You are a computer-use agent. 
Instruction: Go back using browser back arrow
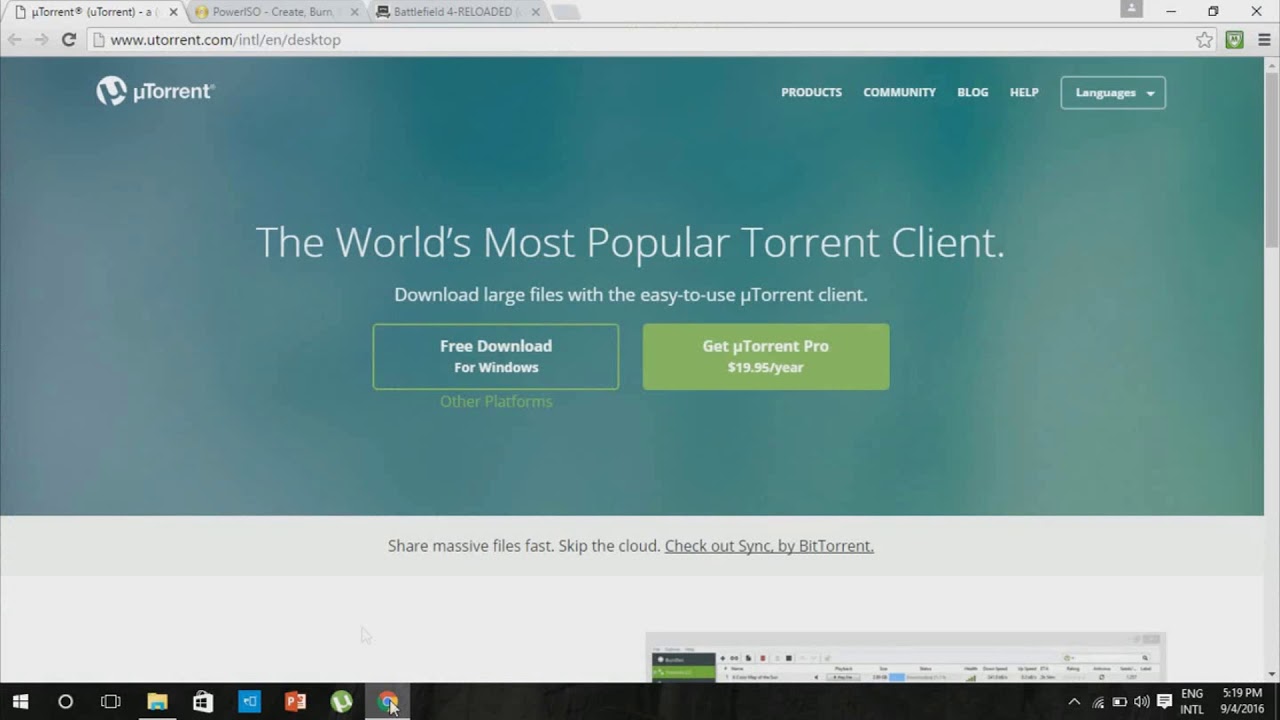coord(14,40)
